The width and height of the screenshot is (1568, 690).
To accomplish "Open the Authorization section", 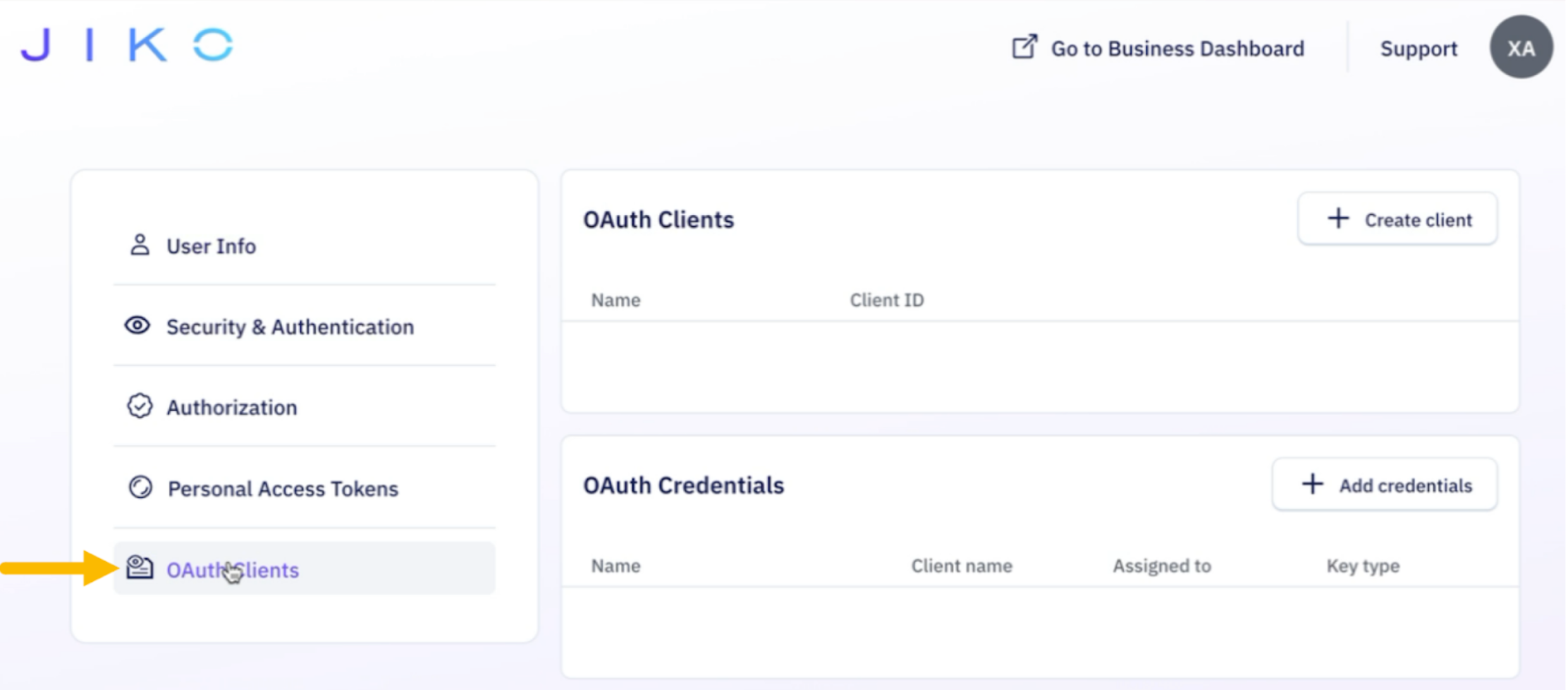I will 231,408.
